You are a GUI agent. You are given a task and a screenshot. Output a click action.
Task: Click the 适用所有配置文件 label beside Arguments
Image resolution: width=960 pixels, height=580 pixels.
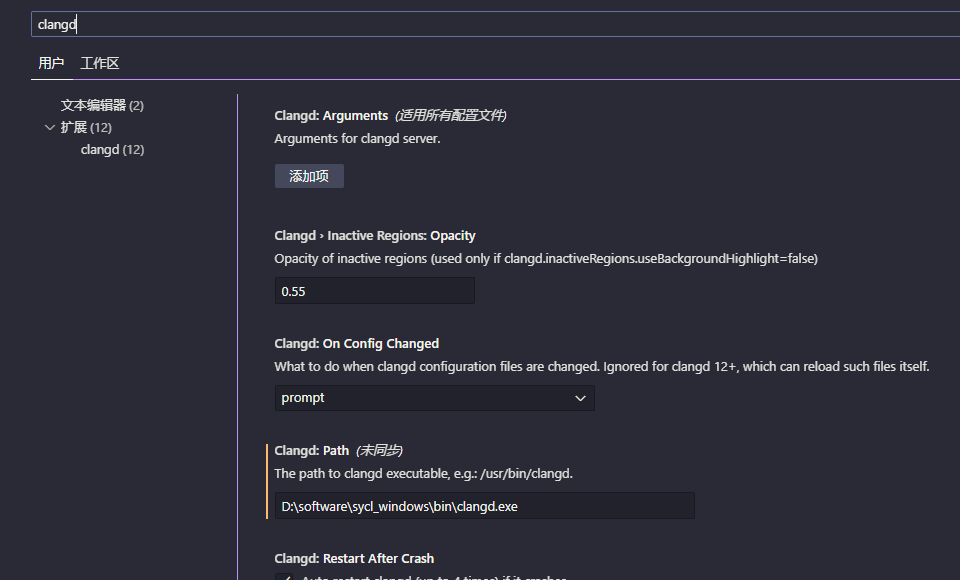(451, 116)
